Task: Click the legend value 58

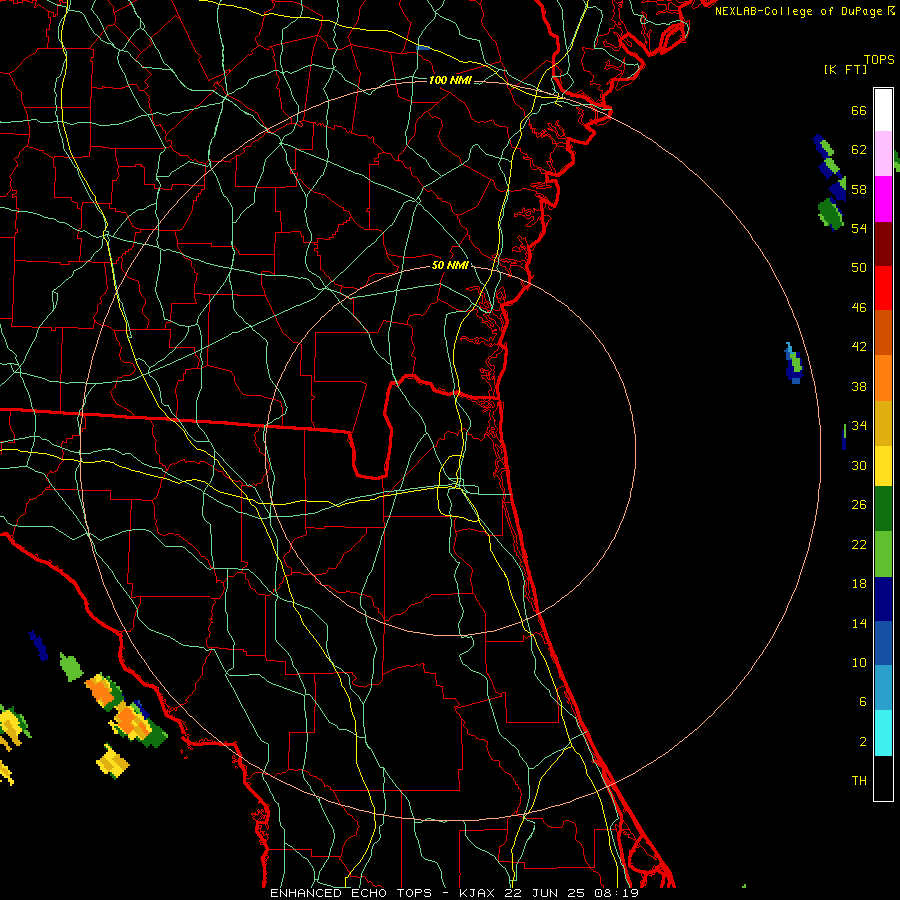Action: tap(859, 189)
